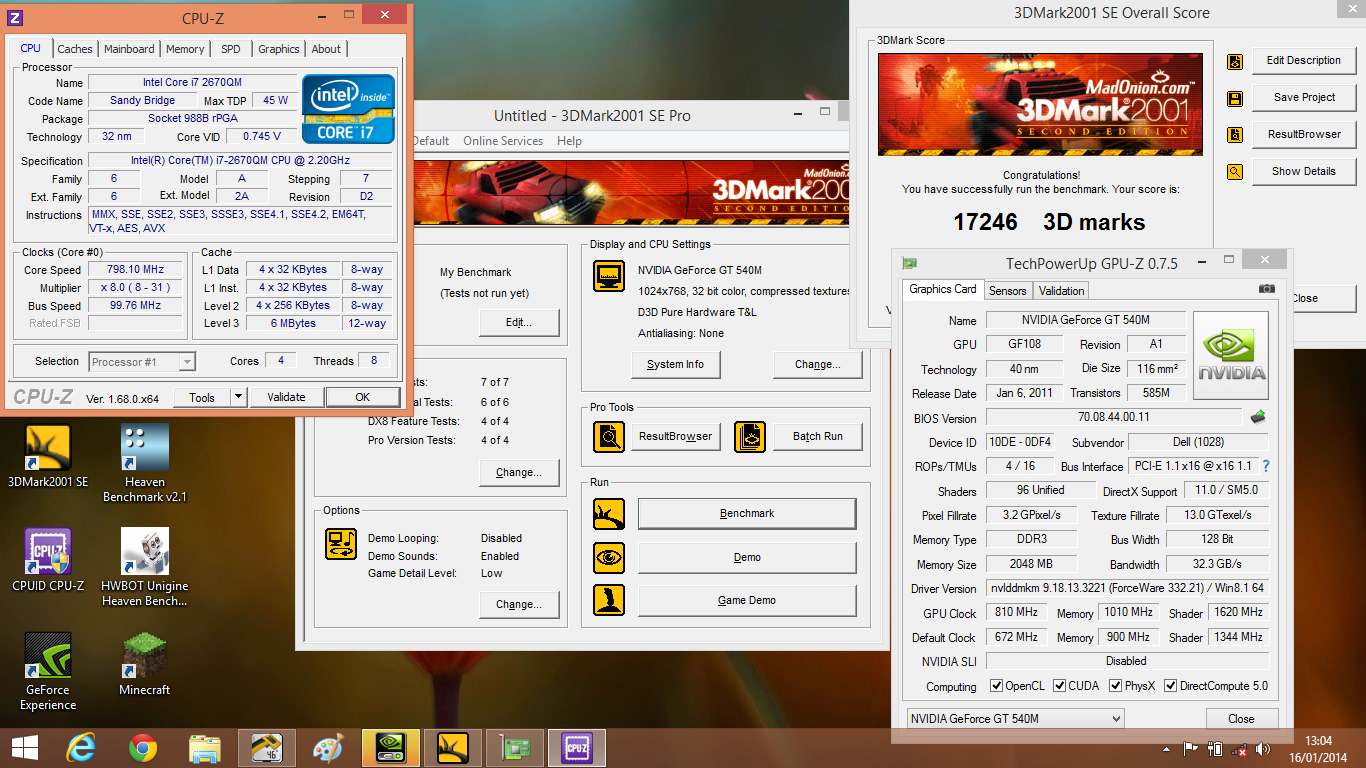Click Show Details in the score window

click(1304, 171)
